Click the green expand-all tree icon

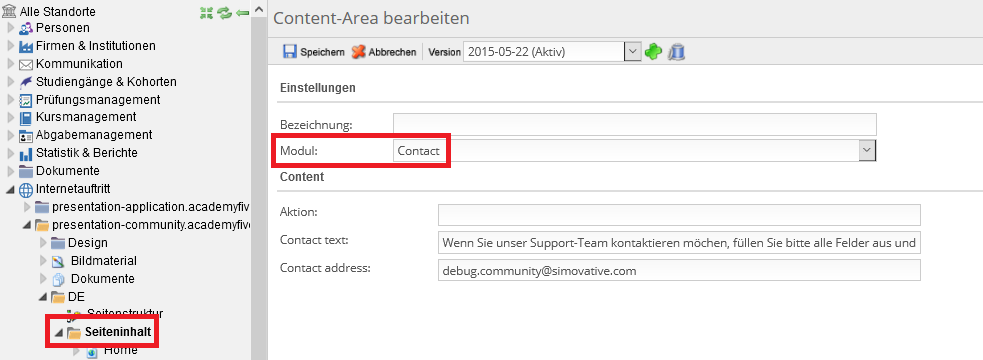[206, 13]
